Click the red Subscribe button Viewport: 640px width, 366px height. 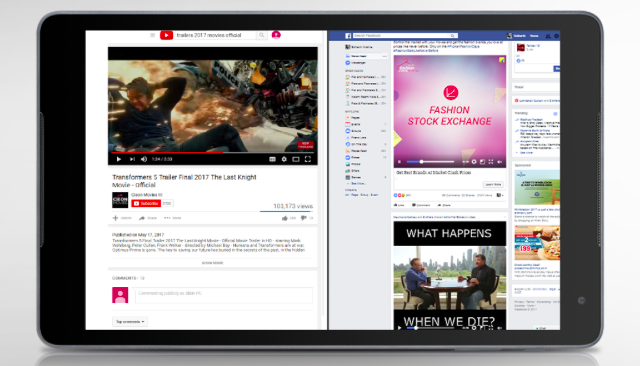tap(146, 203)
